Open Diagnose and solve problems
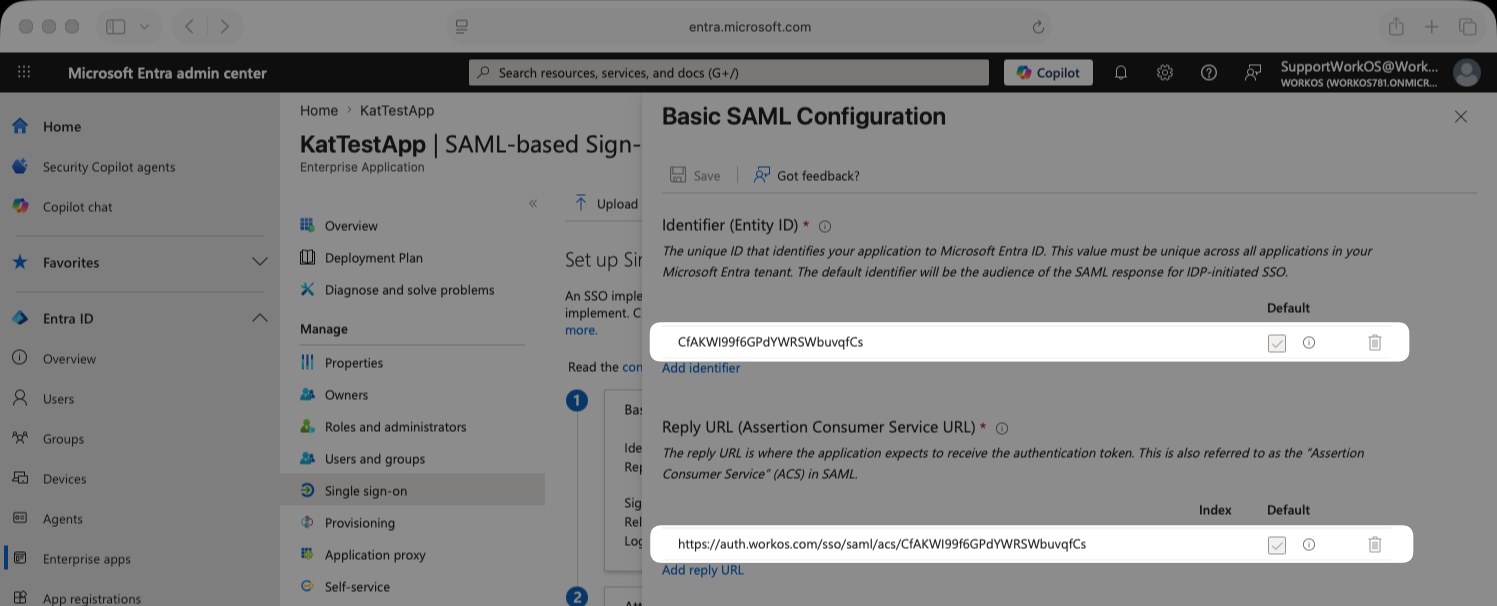1497x606 pixels. tap(409, 290)
